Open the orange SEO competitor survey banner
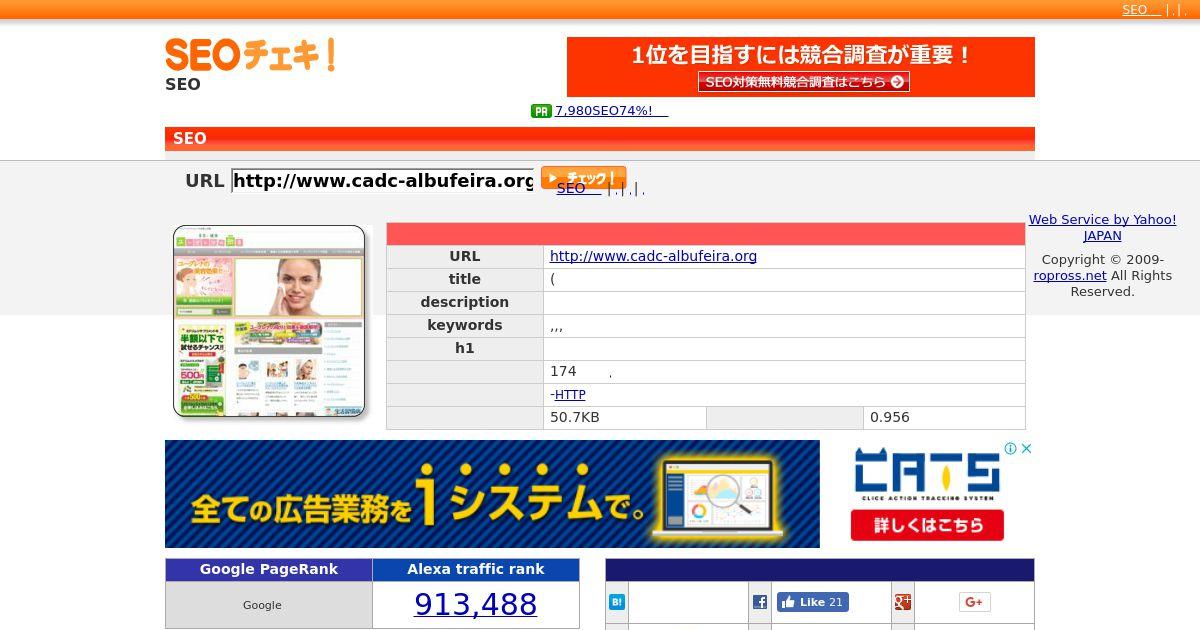Viewport: 1200px width, 630px height. tap(800, 67)
